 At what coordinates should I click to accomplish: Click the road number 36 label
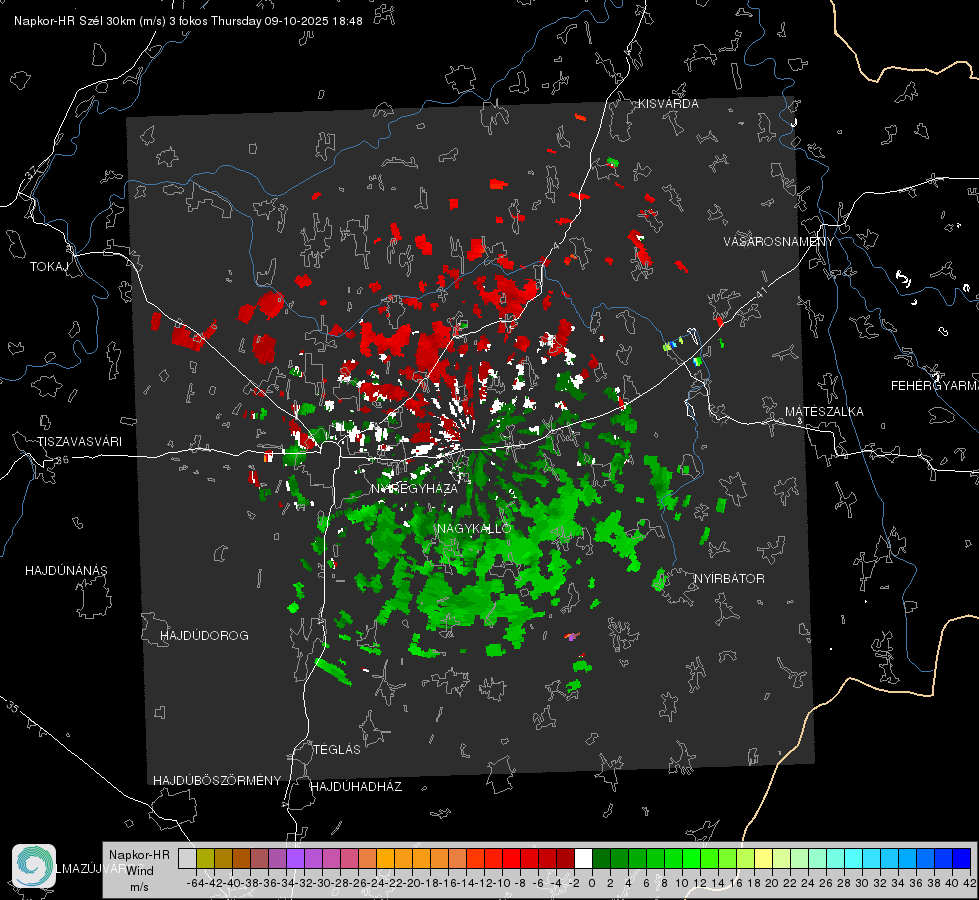pos(62,460)
